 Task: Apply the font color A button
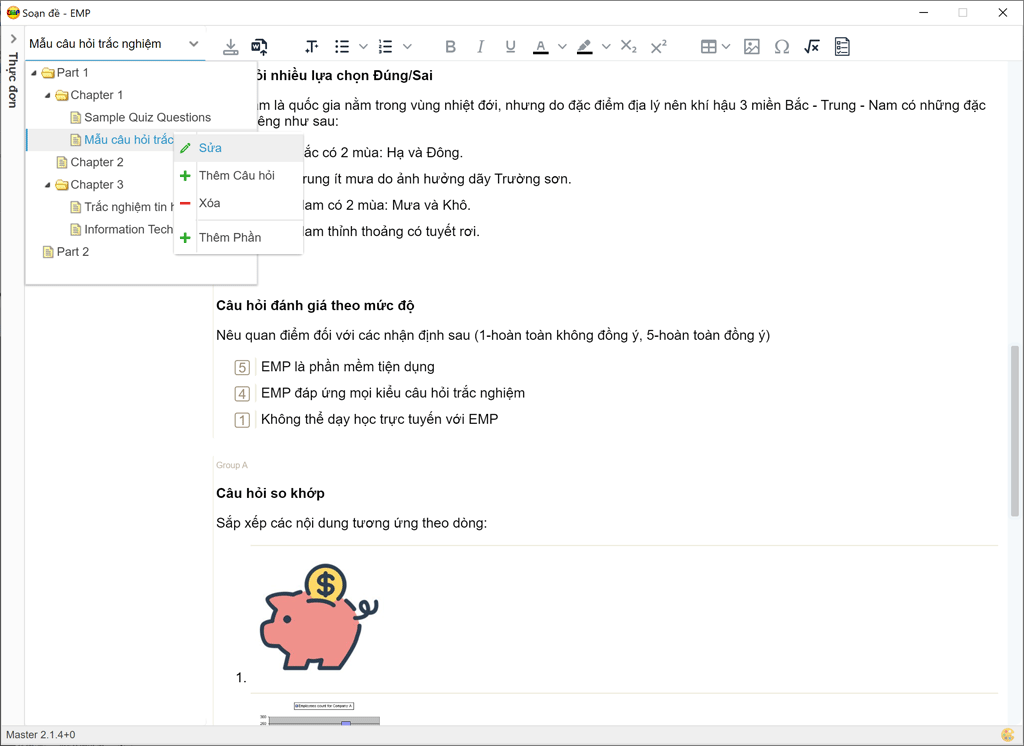click(x=541, y=46)
